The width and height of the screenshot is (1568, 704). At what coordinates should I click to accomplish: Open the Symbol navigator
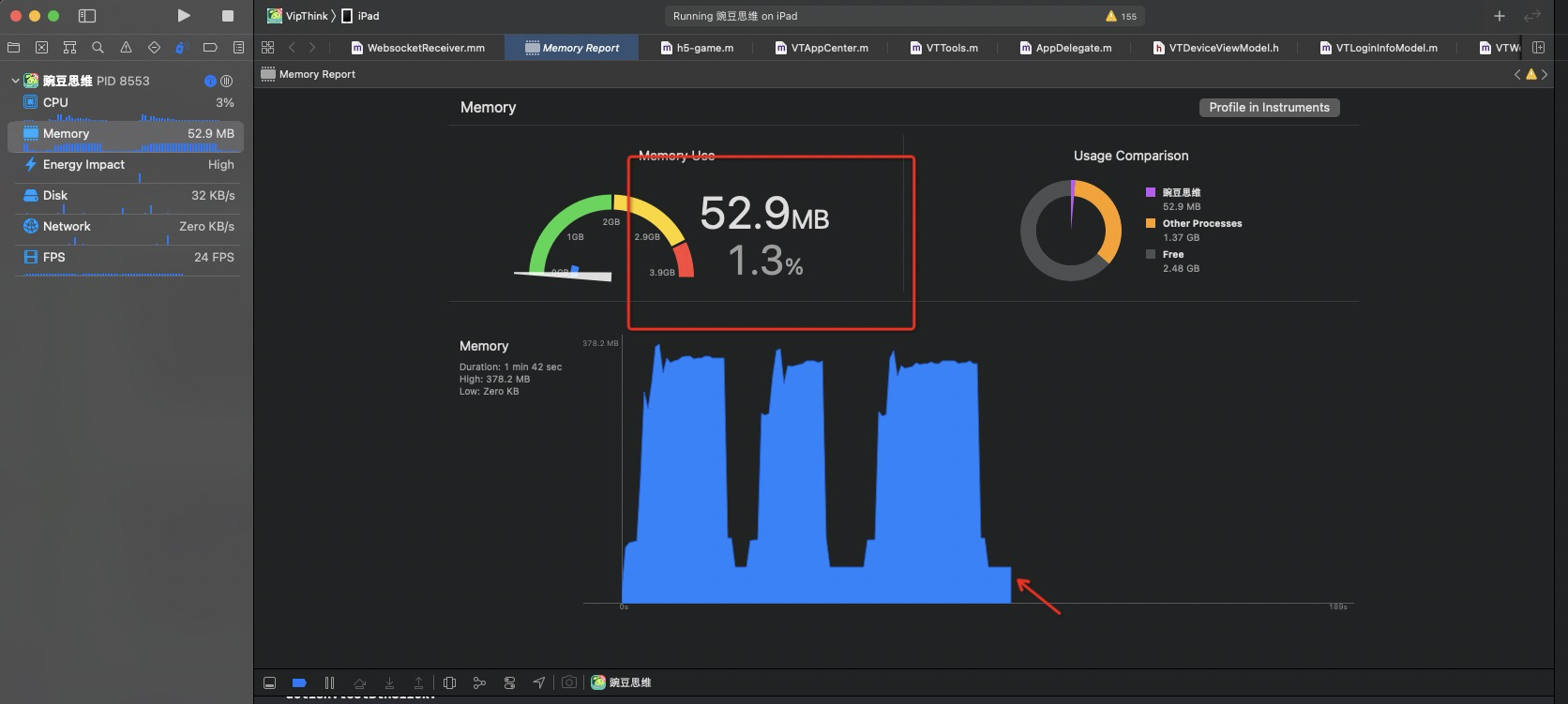pos(69,47)
